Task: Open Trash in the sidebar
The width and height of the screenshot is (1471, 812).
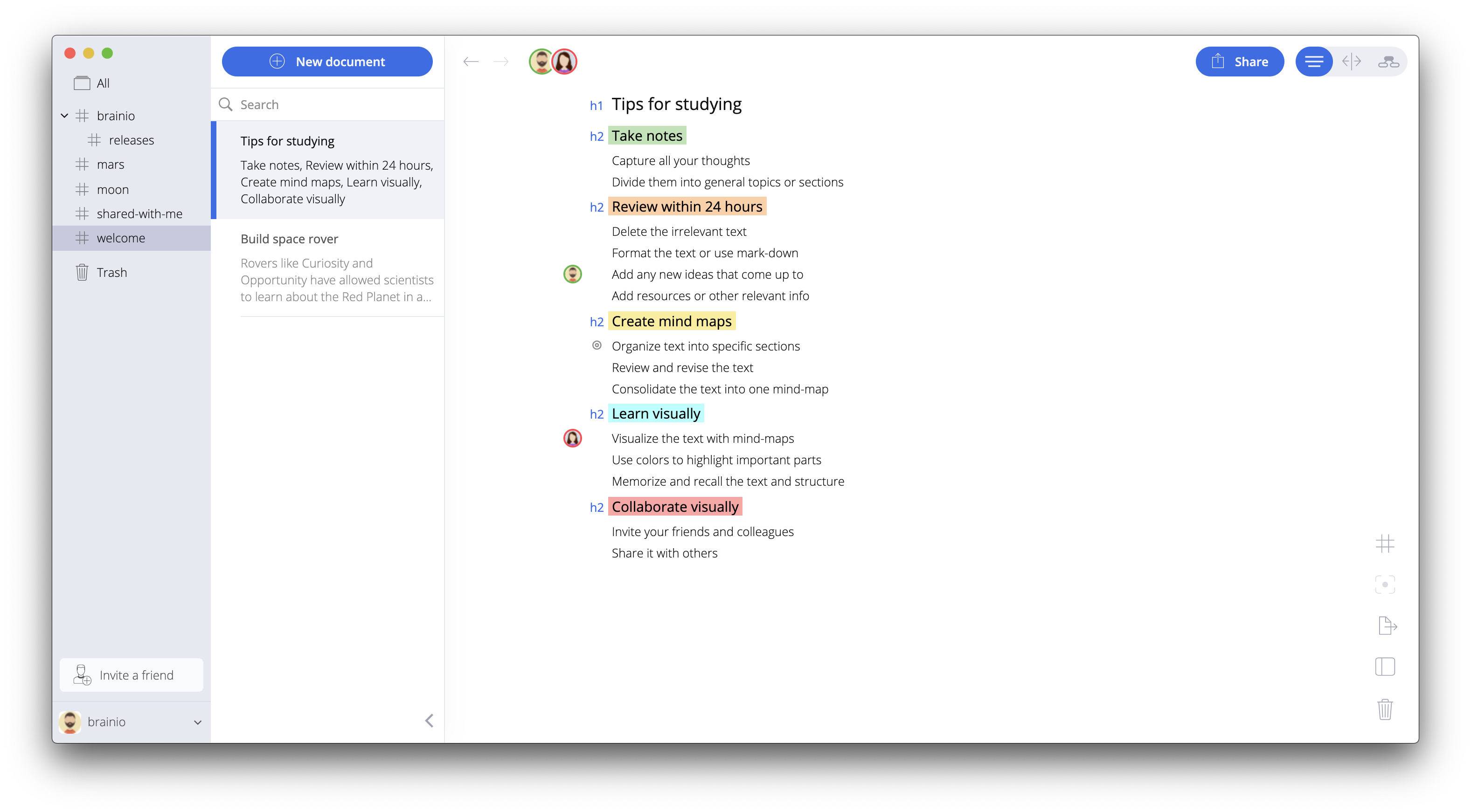Action: (111, 273)
